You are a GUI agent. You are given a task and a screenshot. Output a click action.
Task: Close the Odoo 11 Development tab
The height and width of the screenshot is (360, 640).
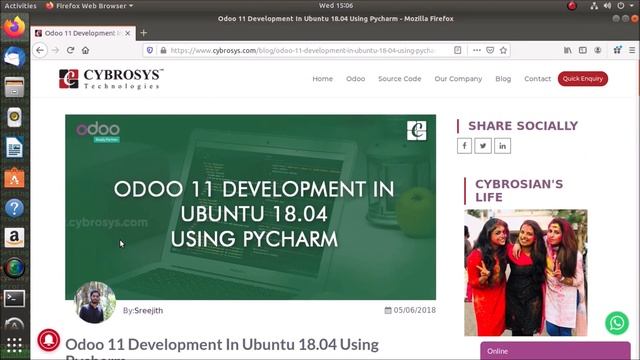tap(128, 33)
